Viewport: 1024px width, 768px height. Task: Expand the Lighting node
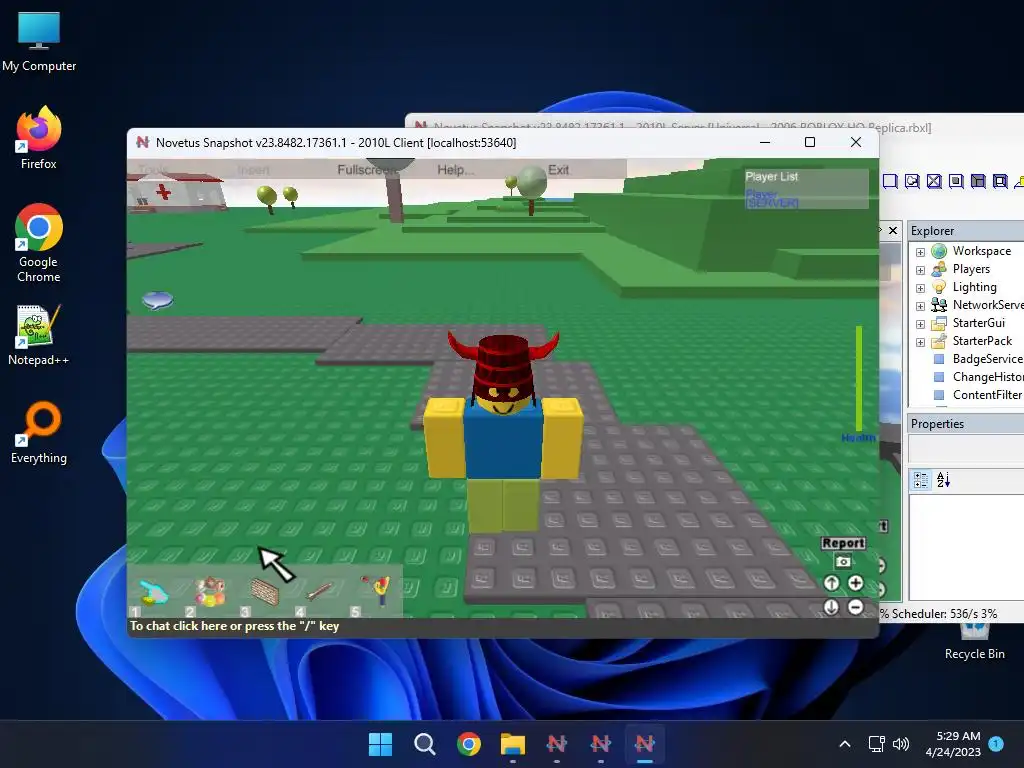click(920, 288)
